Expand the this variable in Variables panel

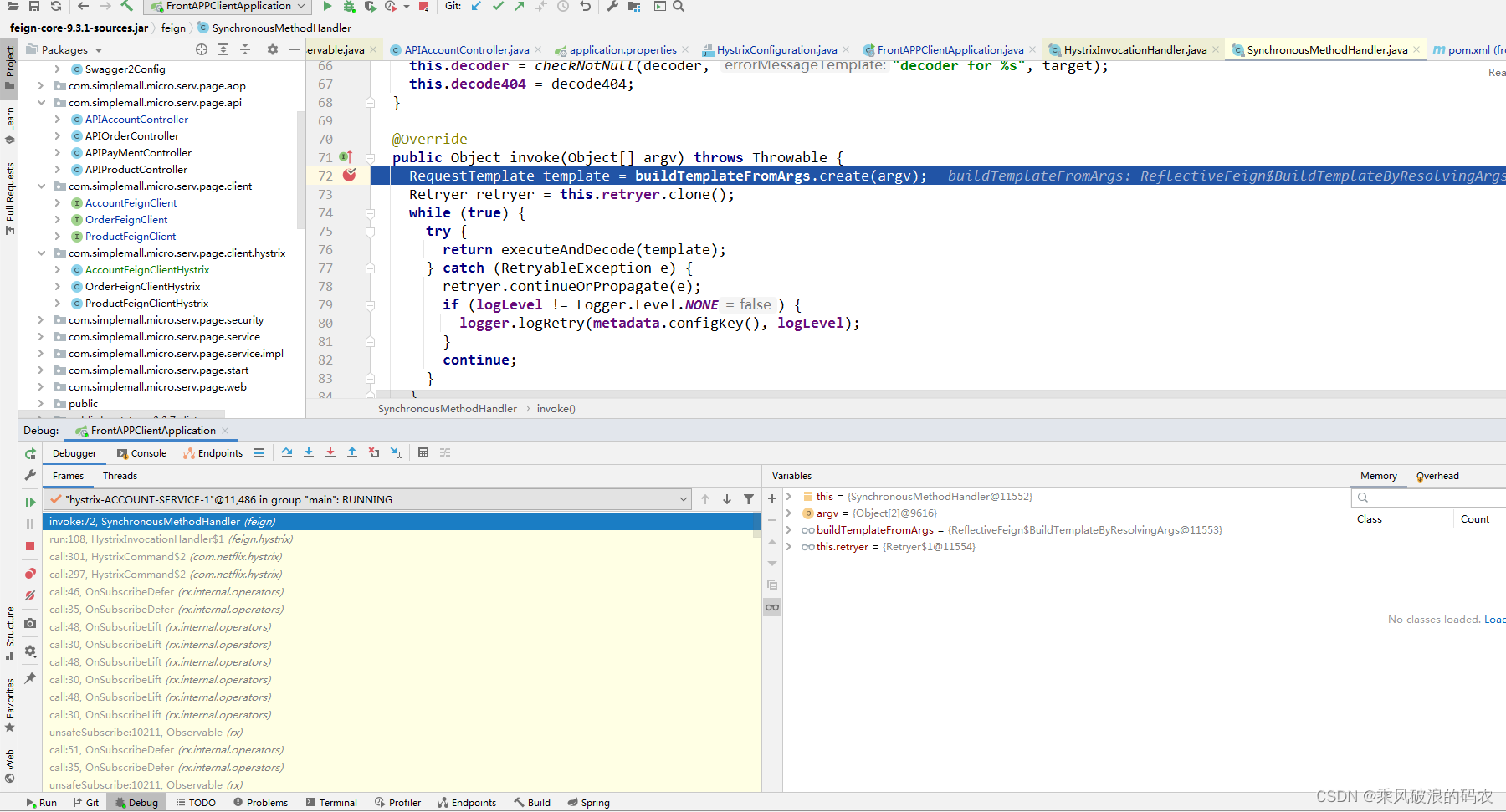789,496
